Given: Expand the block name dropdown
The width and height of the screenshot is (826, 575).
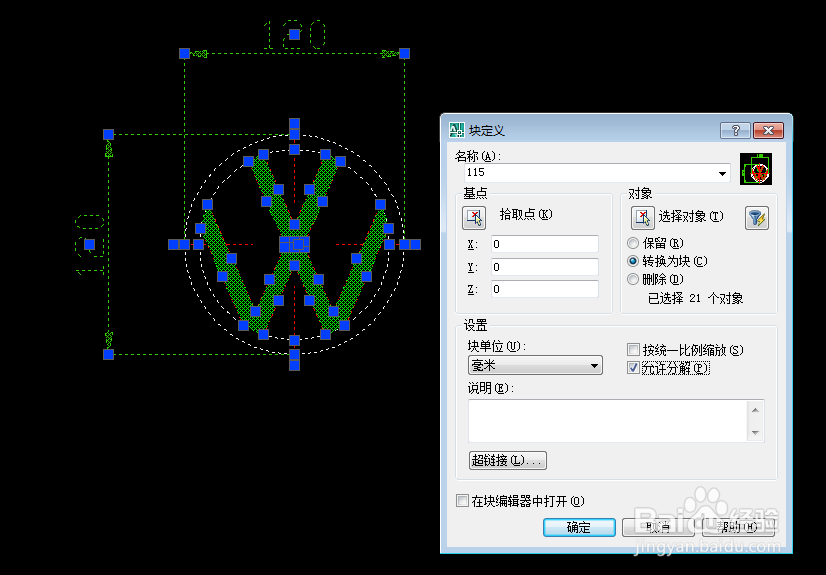Looking at the screenshot, I should [x=722, y=173].
